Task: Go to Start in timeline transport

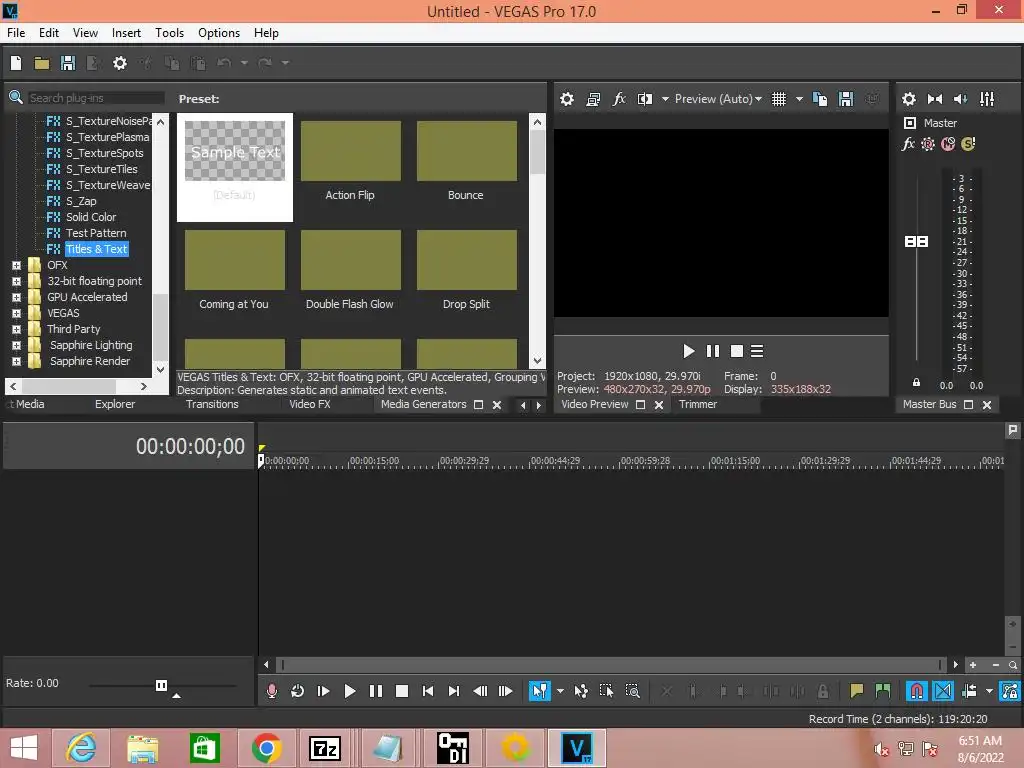Action: tap(428, 691)
